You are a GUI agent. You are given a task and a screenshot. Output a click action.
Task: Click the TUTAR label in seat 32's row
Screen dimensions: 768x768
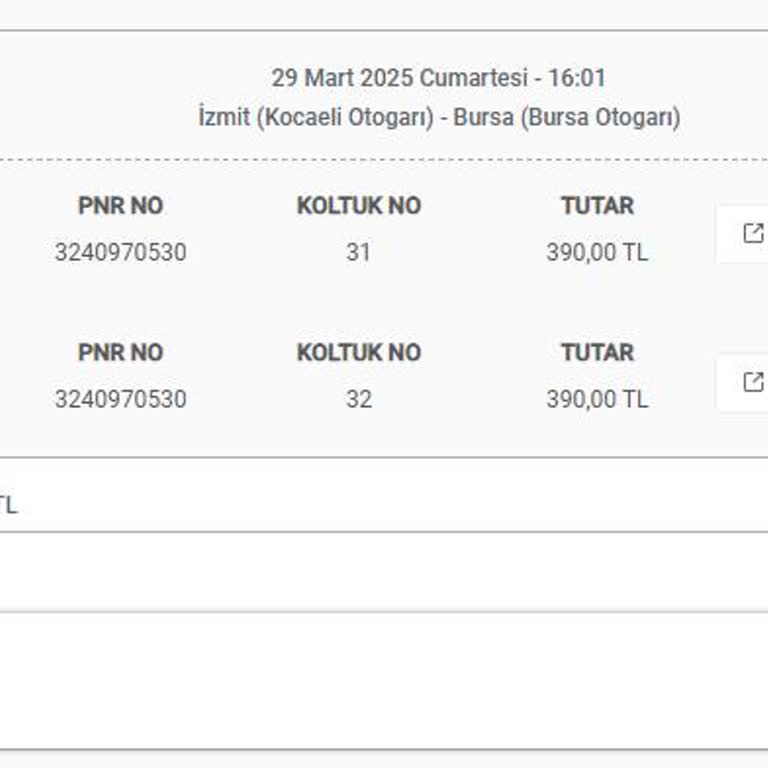pyautogui.click(x=597, y=353)
